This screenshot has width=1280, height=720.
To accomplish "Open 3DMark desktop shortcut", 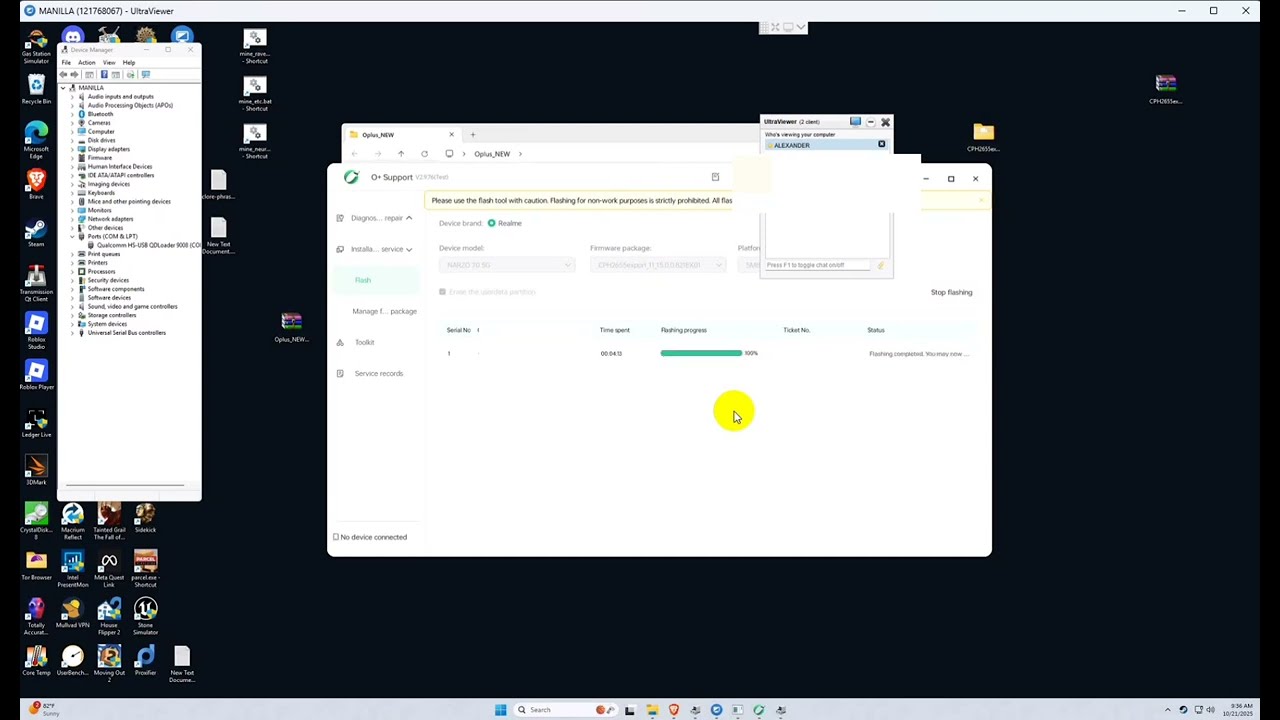I will (x=36, y=470).
